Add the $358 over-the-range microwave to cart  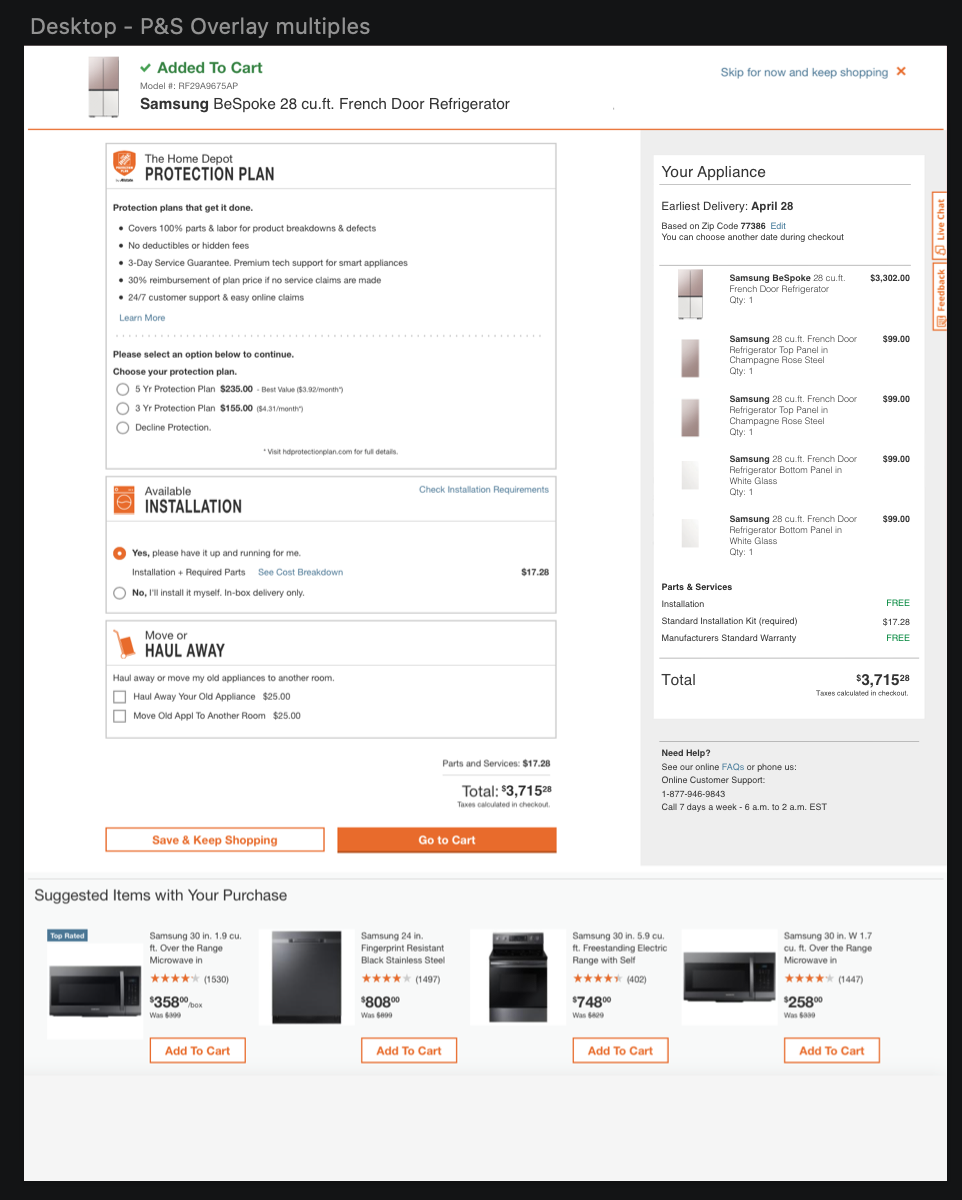[198, 1051]
